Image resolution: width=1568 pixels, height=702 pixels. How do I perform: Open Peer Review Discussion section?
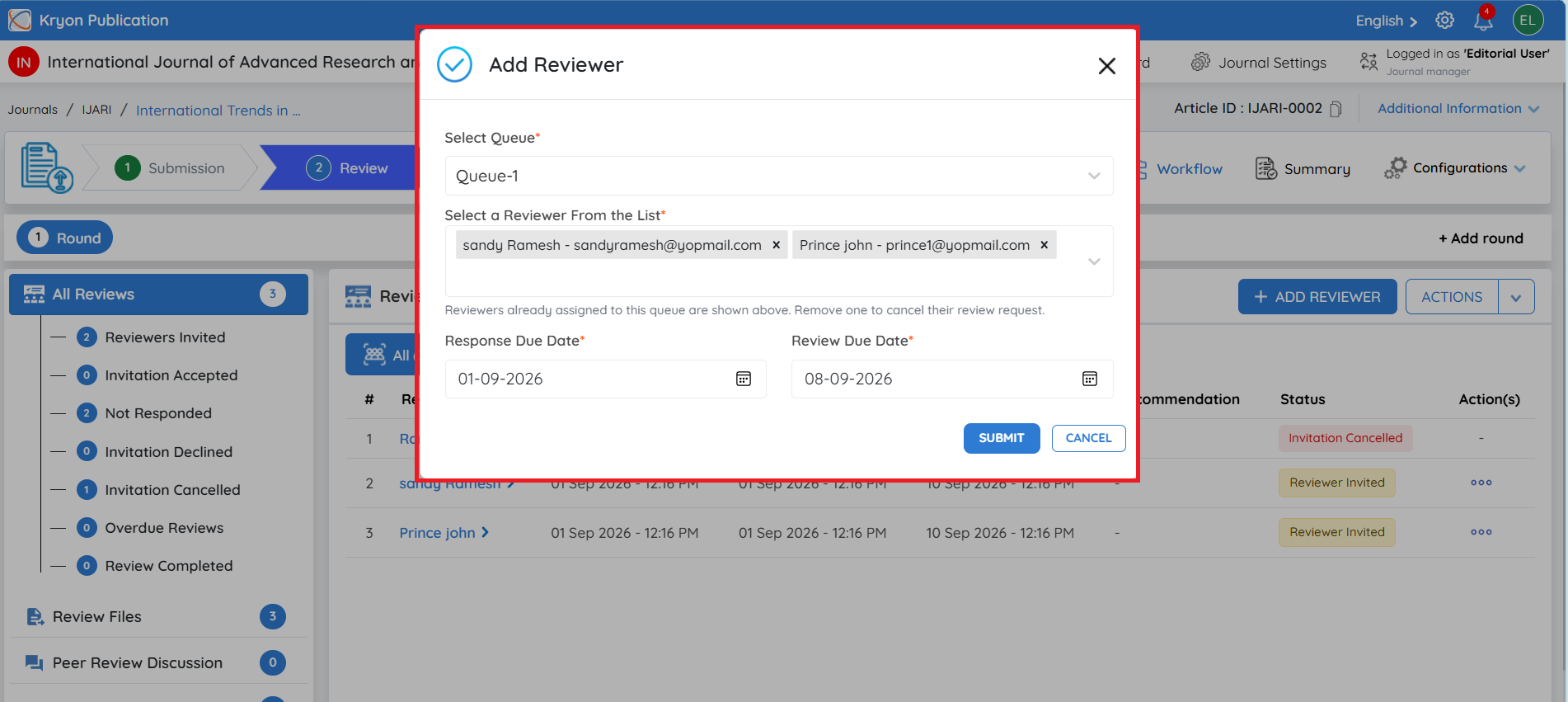pyautogui.click(x=157, y=663)
